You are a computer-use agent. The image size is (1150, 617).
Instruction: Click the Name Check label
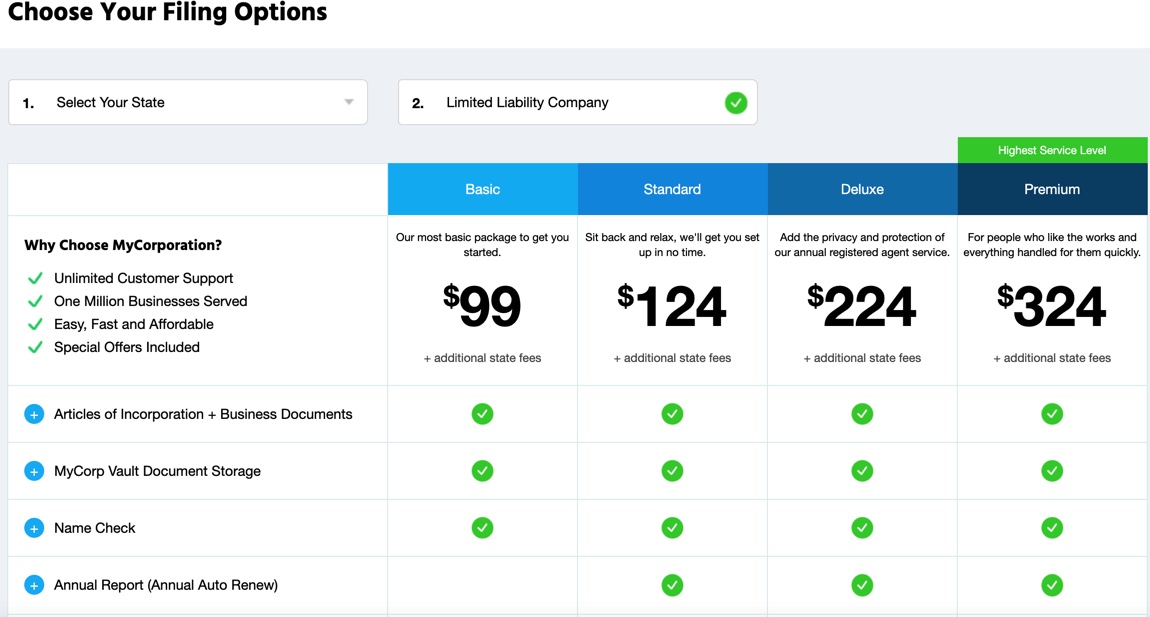[x=95, y=528]
